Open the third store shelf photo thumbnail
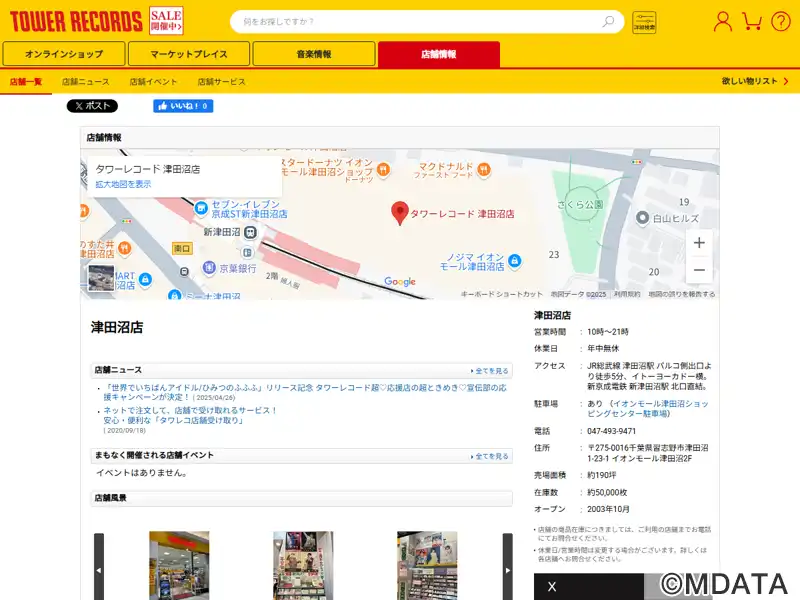 point(427,565)
